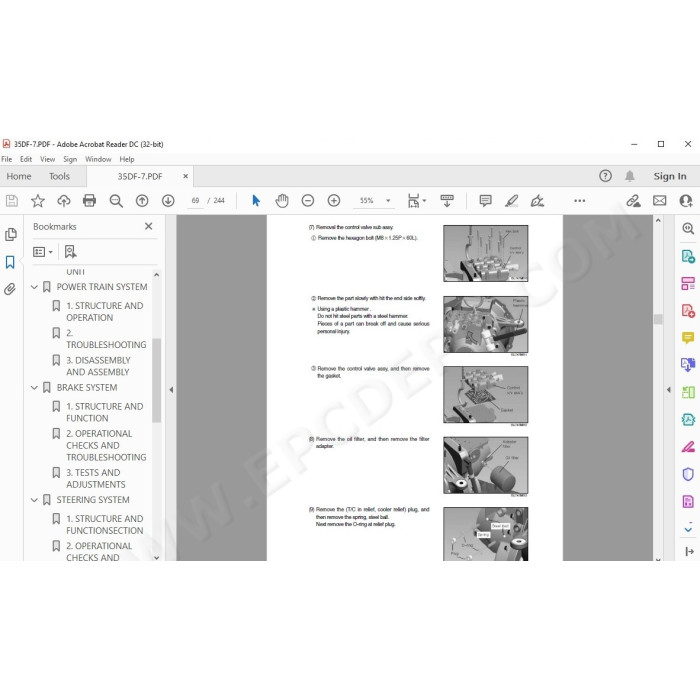Image resolution: width=700 pixels, height=700 pixels.
Task: Open the sign document tool
Action: 537,201
